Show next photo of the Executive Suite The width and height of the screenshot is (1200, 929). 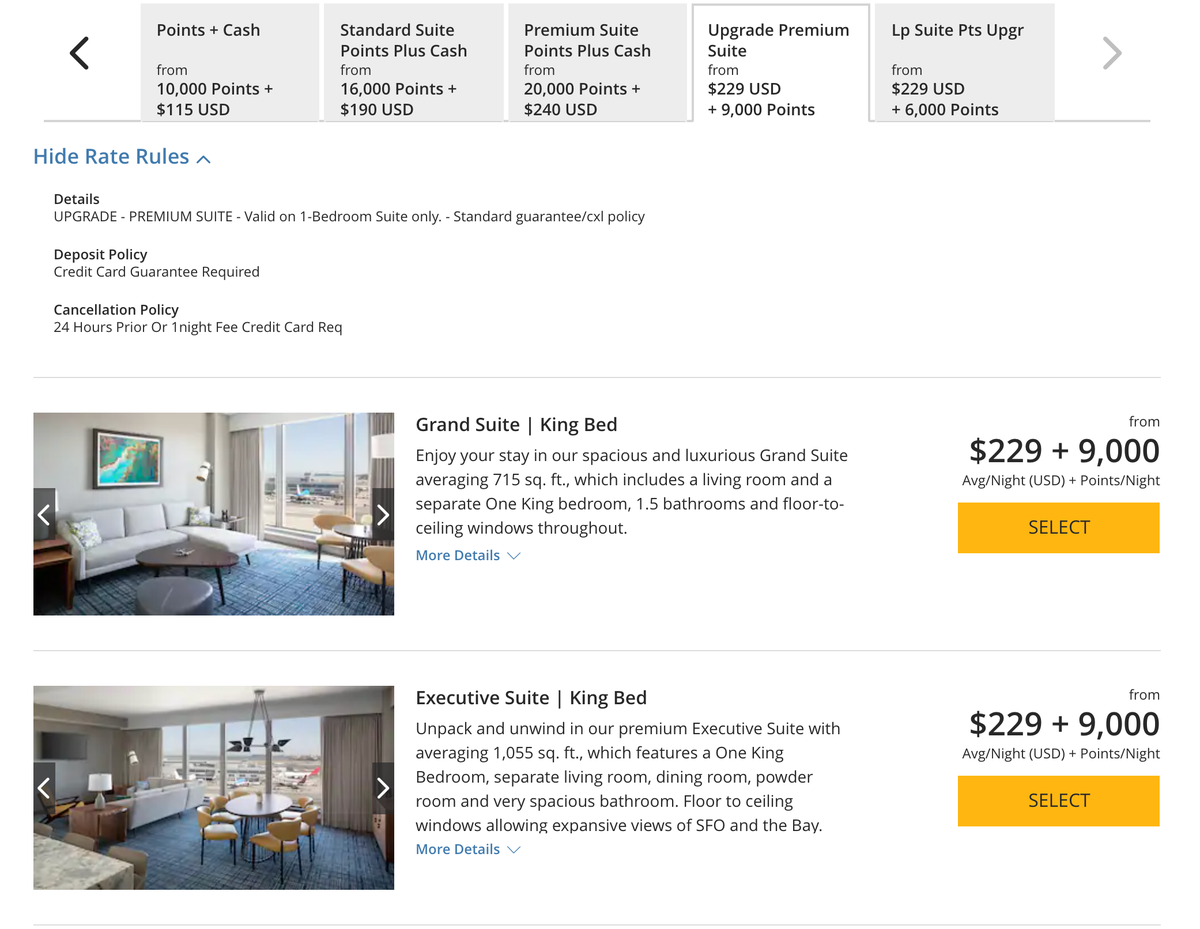pyautogui.click(x=383, y=788)
